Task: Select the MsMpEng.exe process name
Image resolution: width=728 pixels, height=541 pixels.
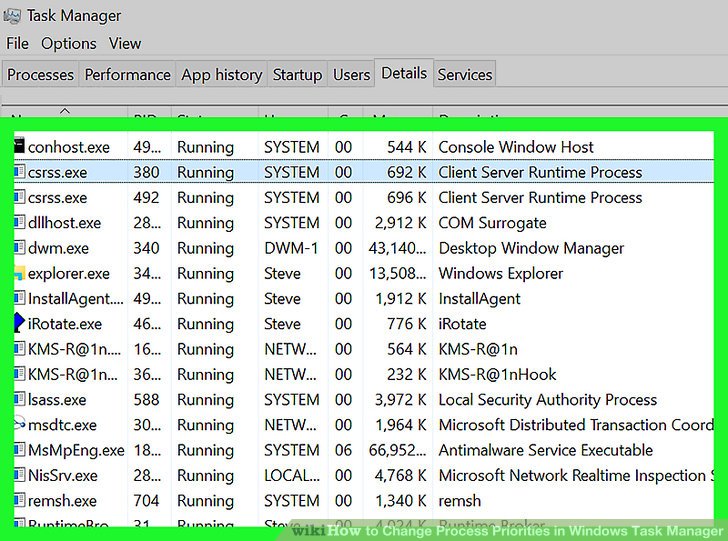Action: point(76,450)
